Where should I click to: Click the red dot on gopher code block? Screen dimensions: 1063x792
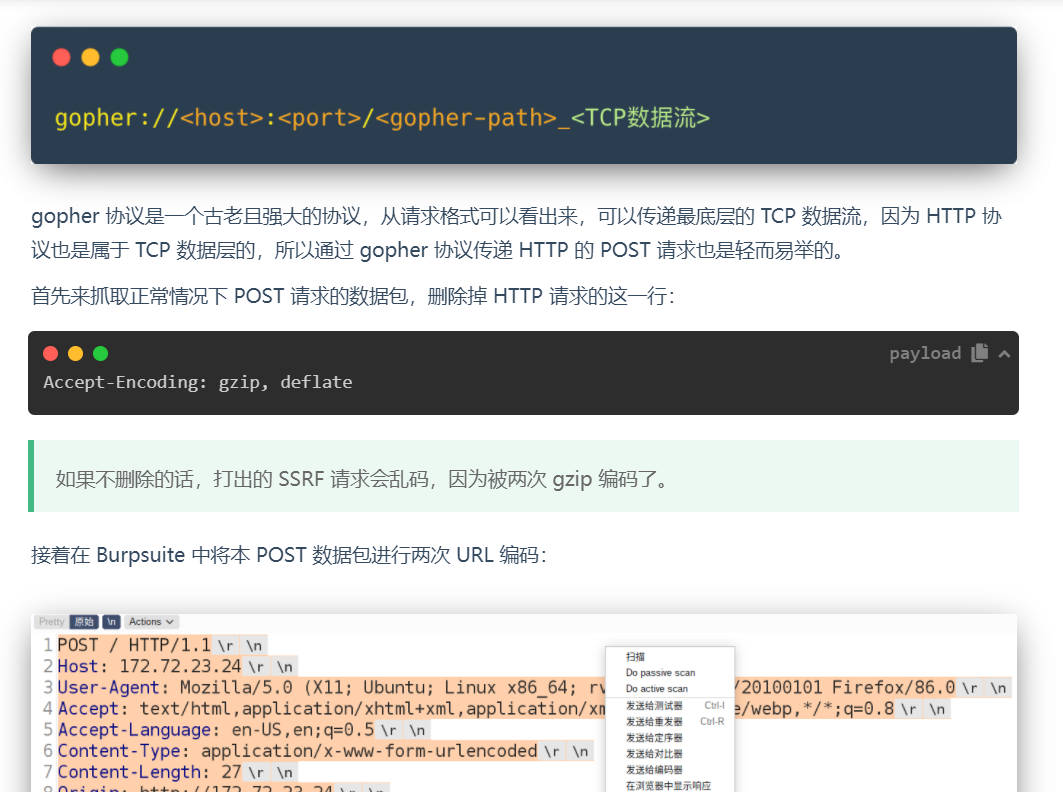tap(61, 58)
